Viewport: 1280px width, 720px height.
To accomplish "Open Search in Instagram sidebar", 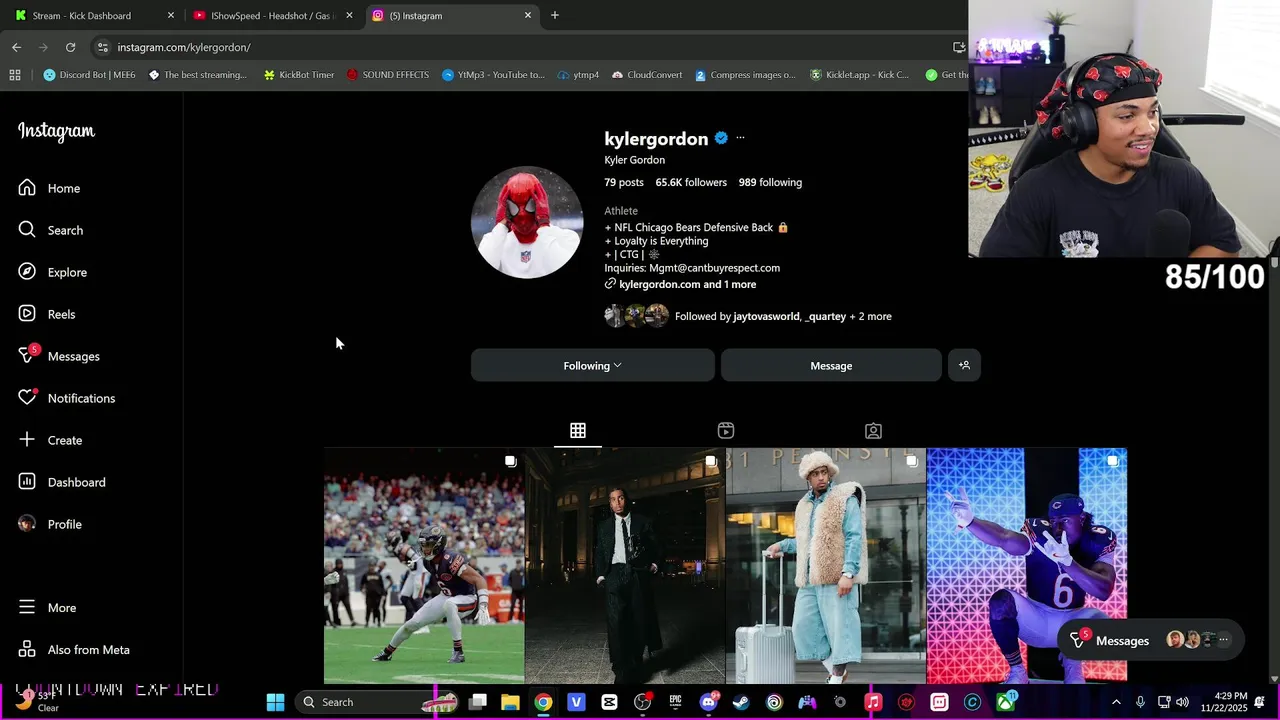I will (52, 230).
